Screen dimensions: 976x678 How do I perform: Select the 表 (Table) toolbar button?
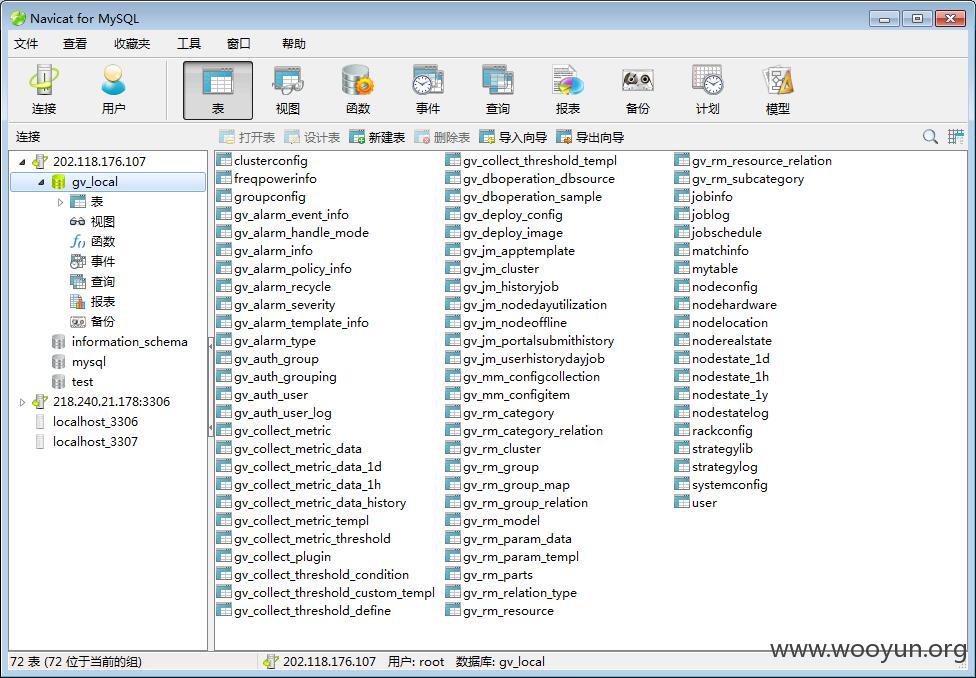[x=218, y=90]
